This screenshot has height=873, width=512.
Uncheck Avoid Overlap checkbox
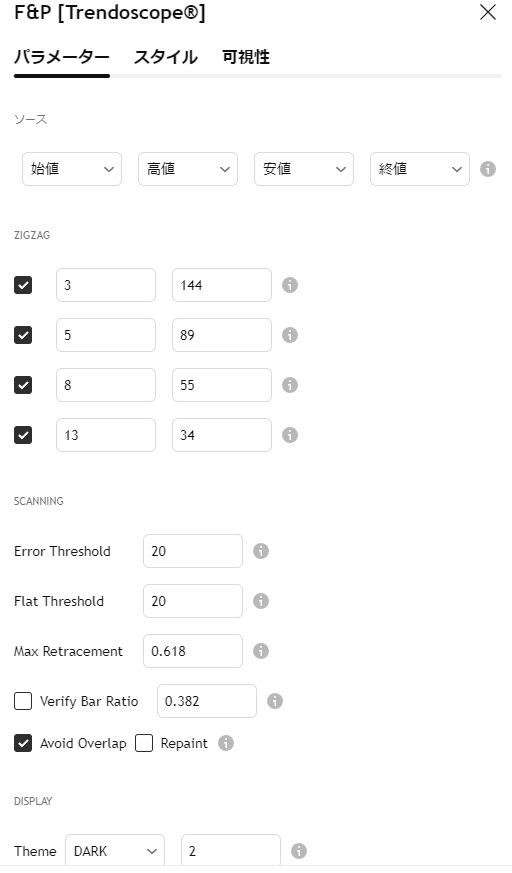pyautogui.click(x=23, y=743)
